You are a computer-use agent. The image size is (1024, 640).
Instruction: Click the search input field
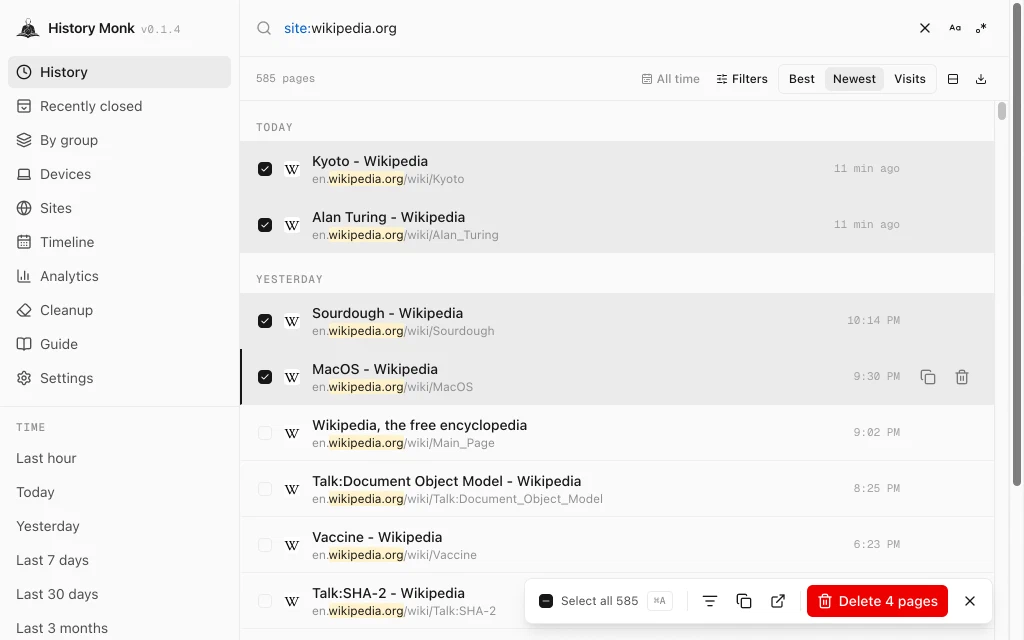[x=594, y=28]
